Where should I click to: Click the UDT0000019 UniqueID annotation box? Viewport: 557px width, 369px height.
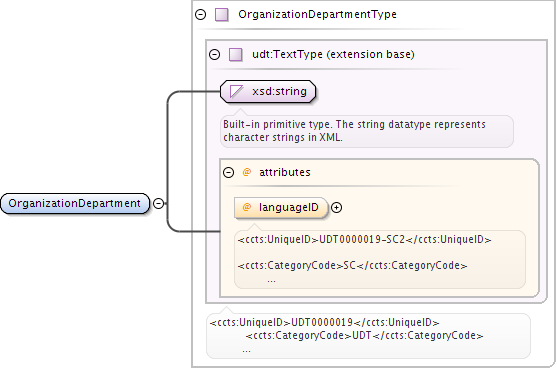pos(368,336)
